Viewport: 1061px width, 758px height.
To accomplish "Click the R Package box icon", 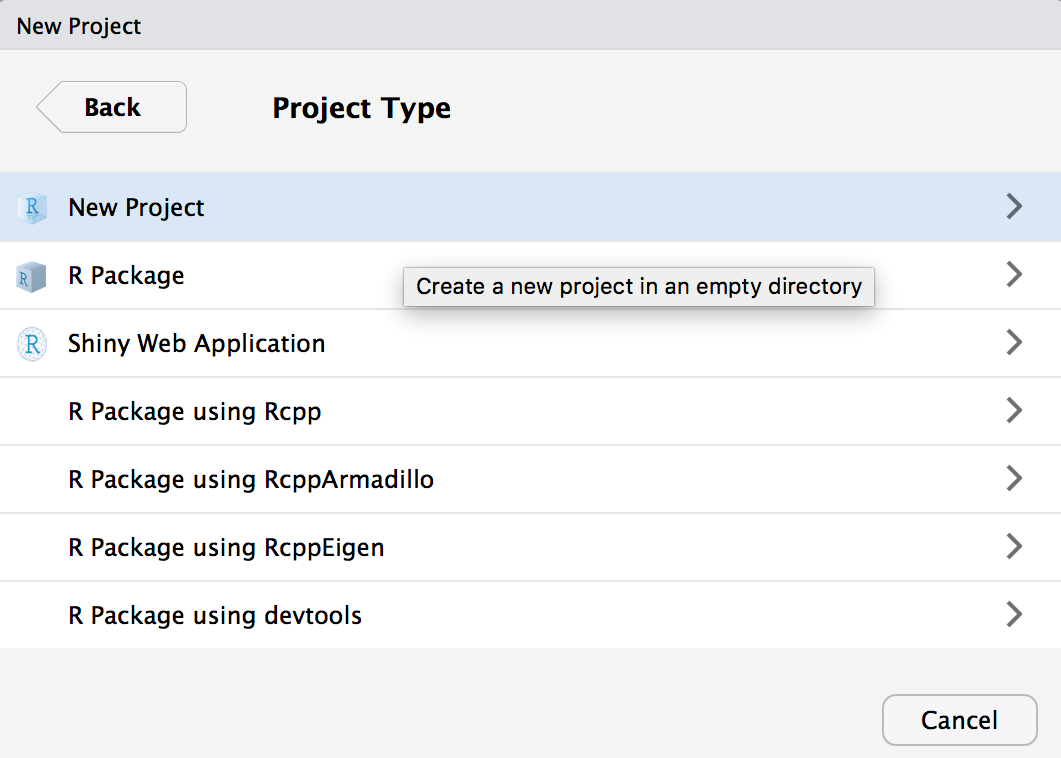I will tap(32, 276).
